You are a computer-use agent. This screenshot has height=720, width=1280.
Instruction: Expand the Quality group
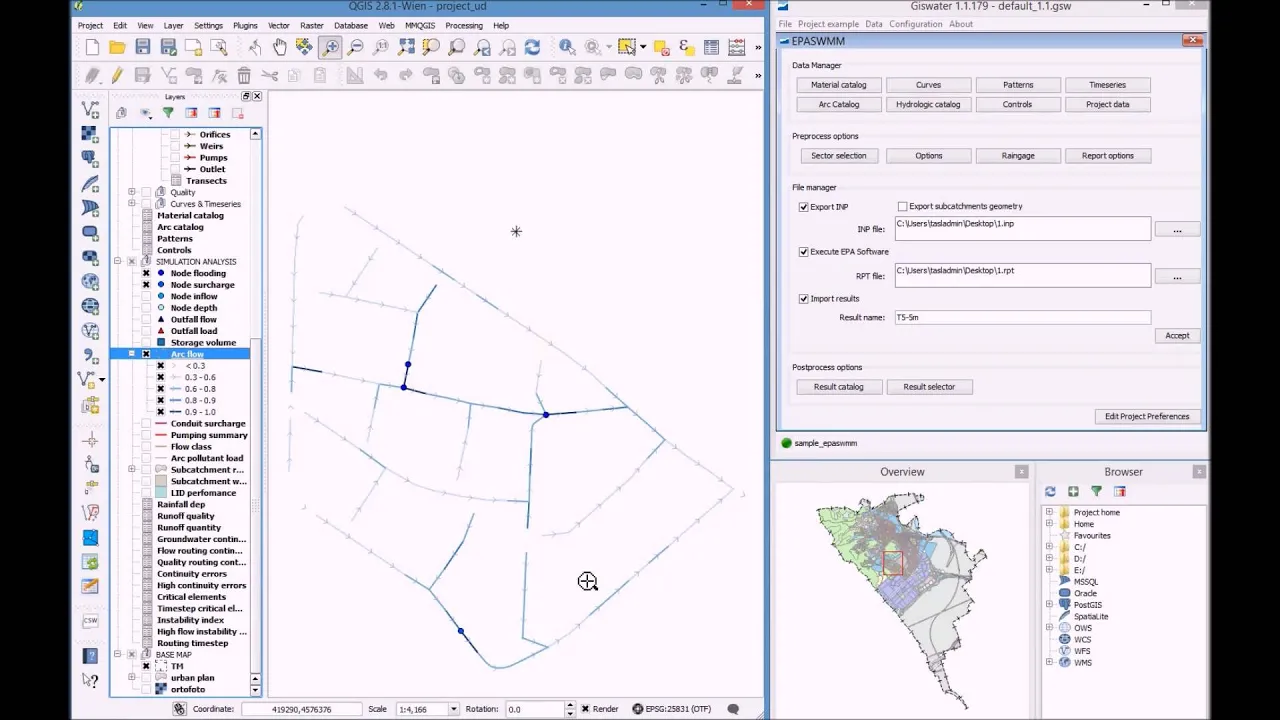[x=131, y=192]
